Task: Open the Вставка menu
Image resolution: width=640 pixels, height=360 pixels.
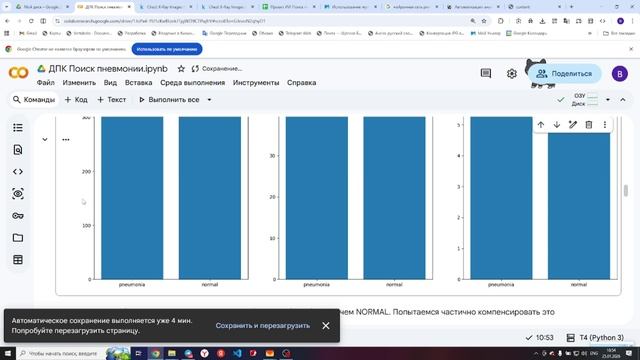Action: point(138,83)
